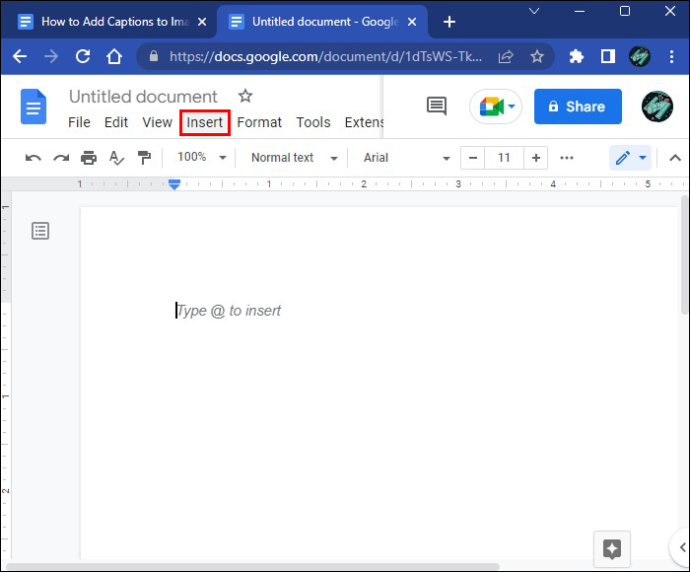The height and width of the screenshot is (572, 690).
Task: Click the font size 11 field
Action: tap(504, 158)
